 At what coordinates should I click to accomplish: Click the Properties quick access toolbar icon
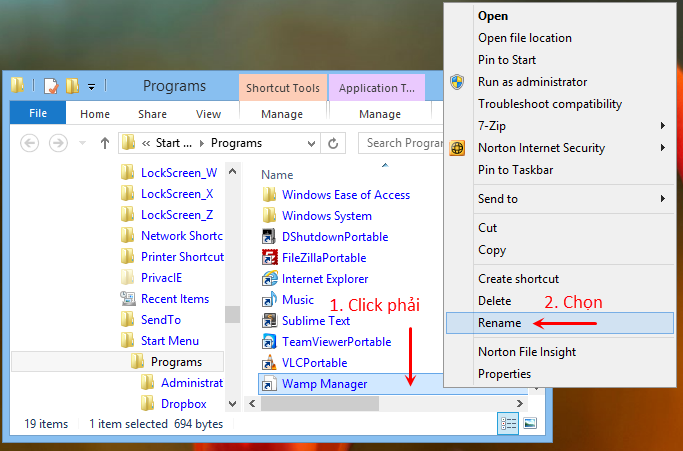point(51,86)
